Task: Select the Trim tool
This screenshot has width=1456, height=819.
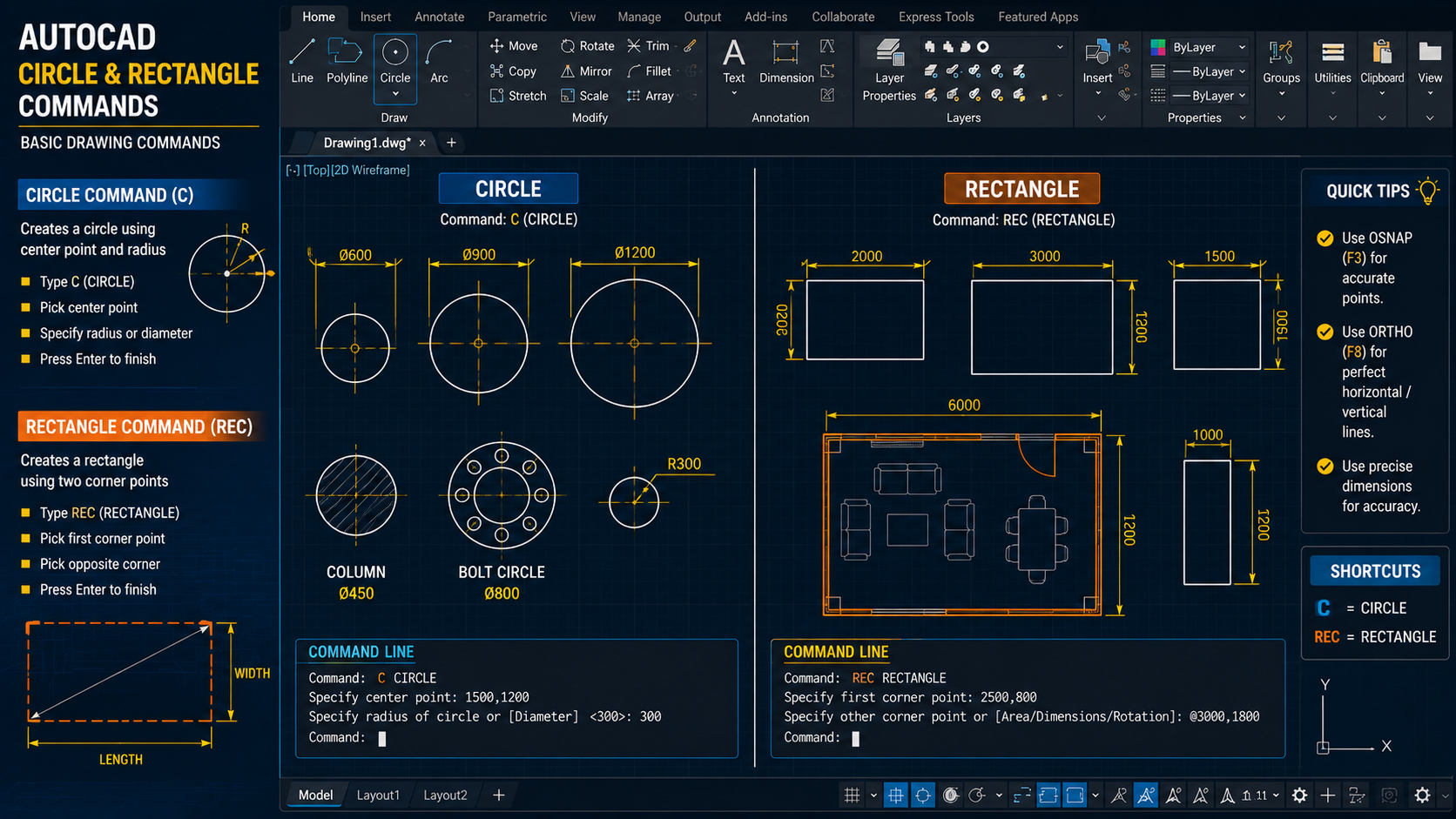Action: tap(648, 46)
